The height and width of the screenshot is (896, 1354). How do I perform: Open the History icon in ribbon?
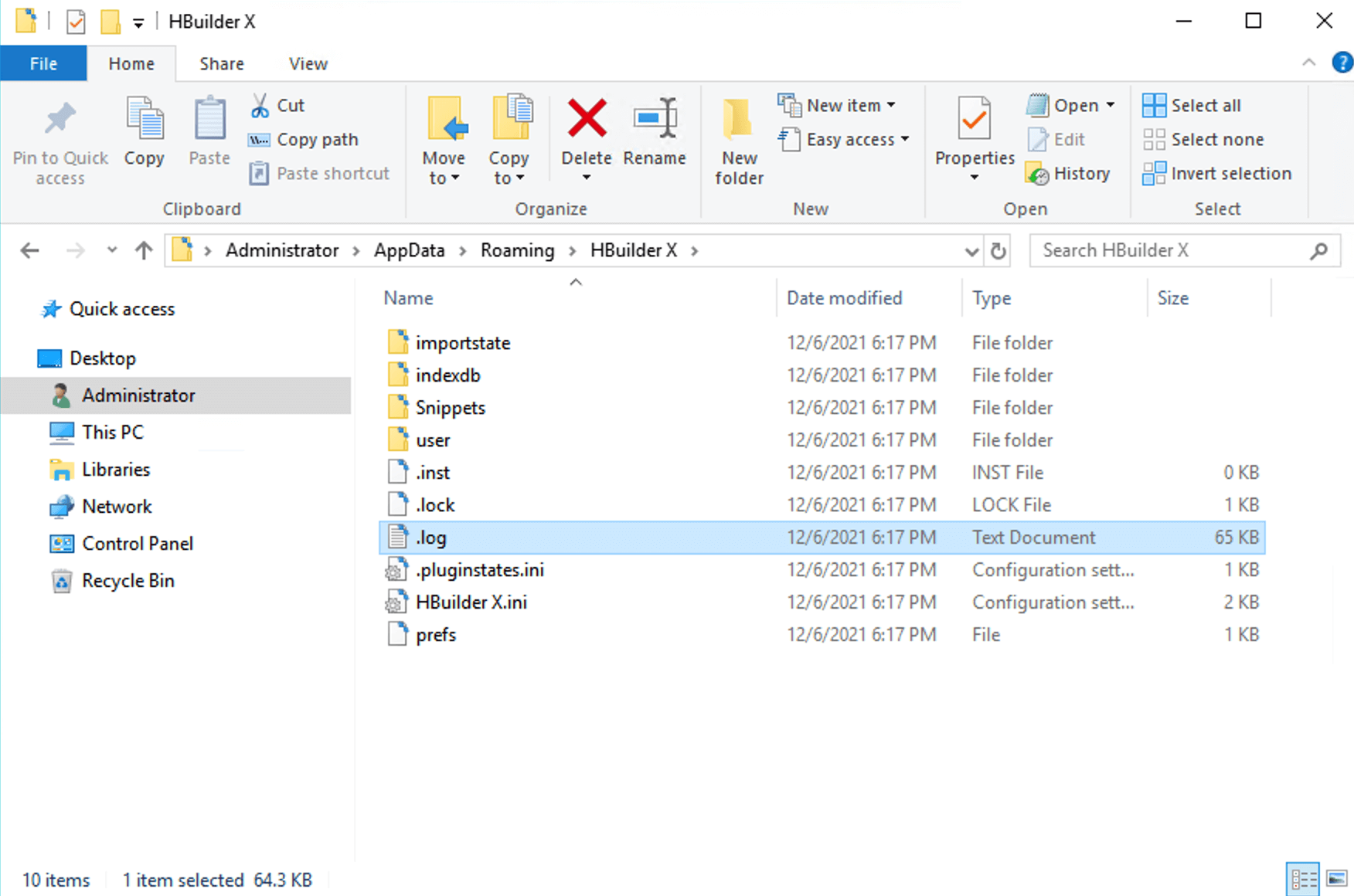pos(1037,174)
